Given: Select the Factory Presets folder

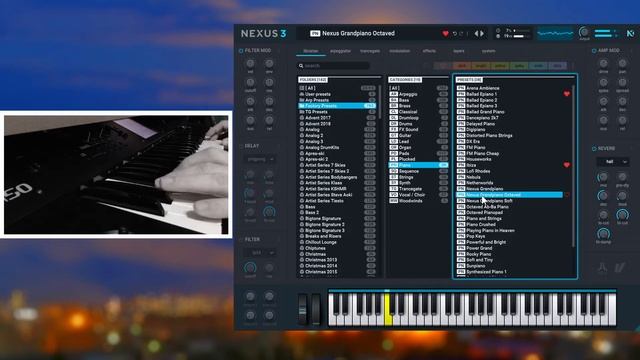Looking at the screenshot, I should (x=337, y=106).
